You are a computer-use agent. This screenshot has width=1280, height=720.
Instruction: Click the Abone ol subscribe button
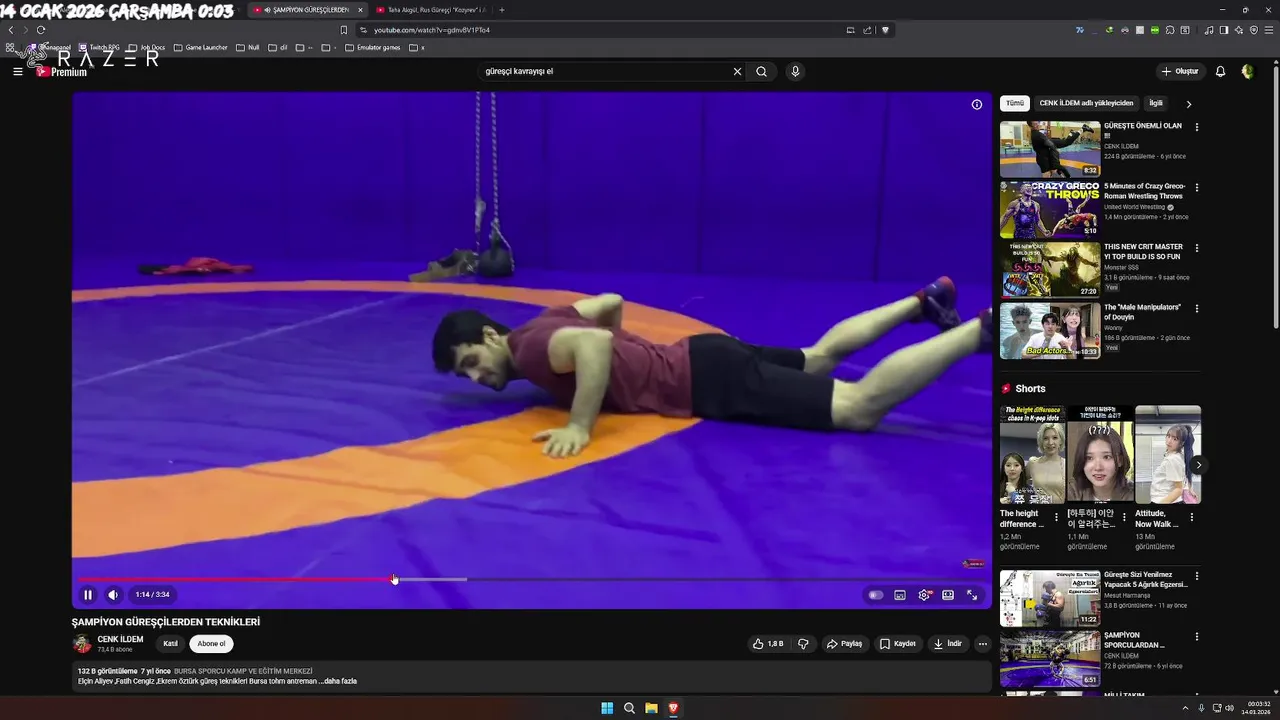pos(211,644)
